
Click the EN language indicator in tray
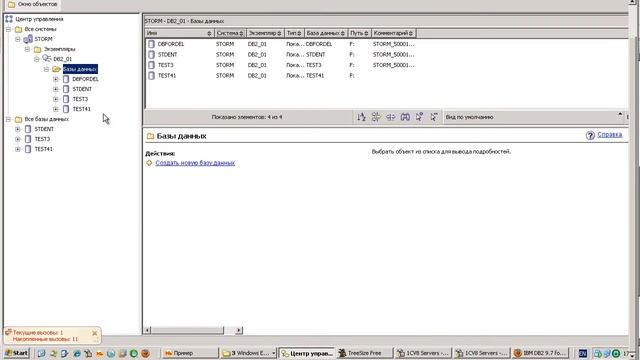pyautogui.click(x=583, y=353)
